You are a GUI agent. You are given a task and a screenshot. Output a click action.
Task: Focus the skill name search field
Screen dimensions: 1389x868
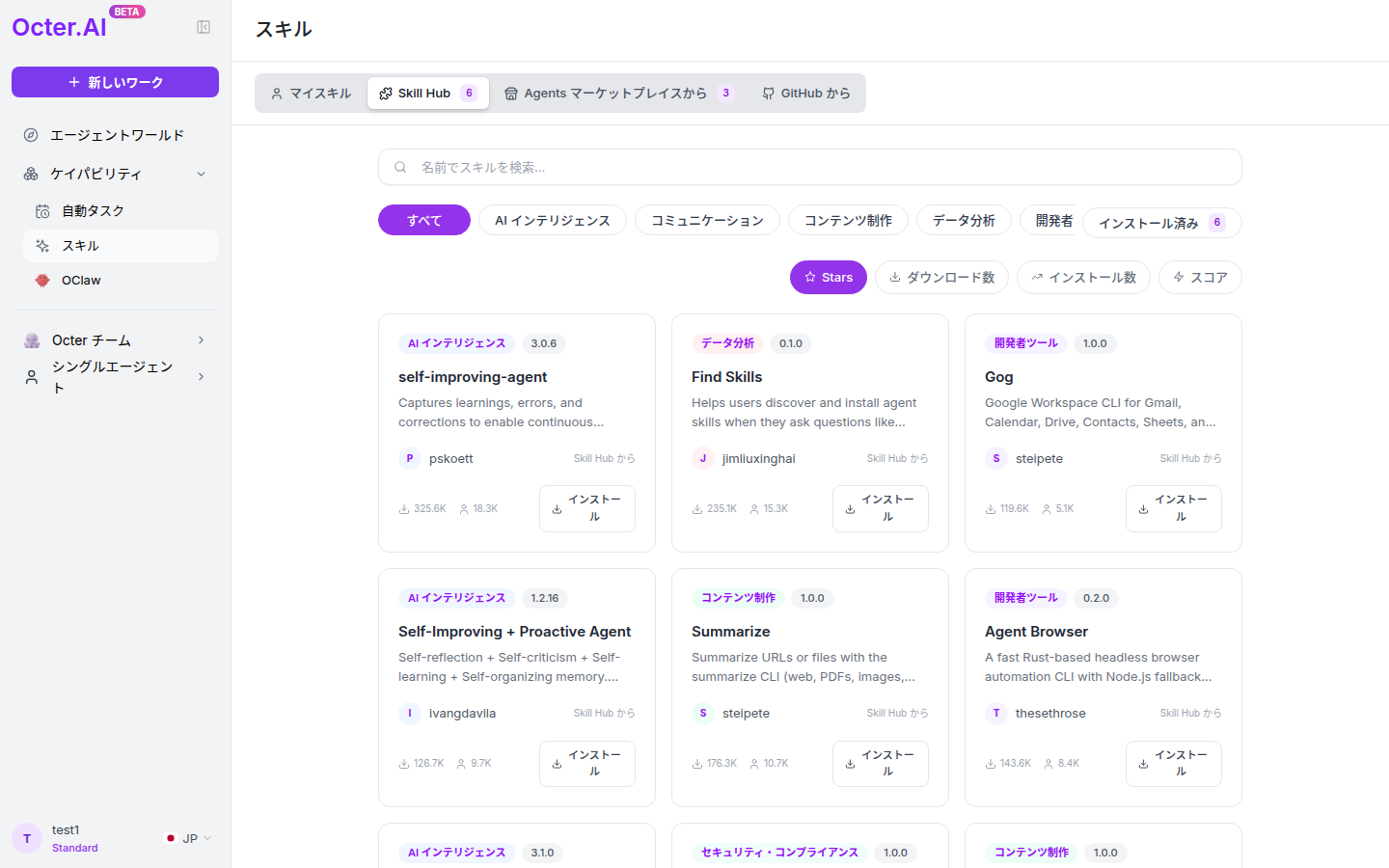(x=809, y=167)
